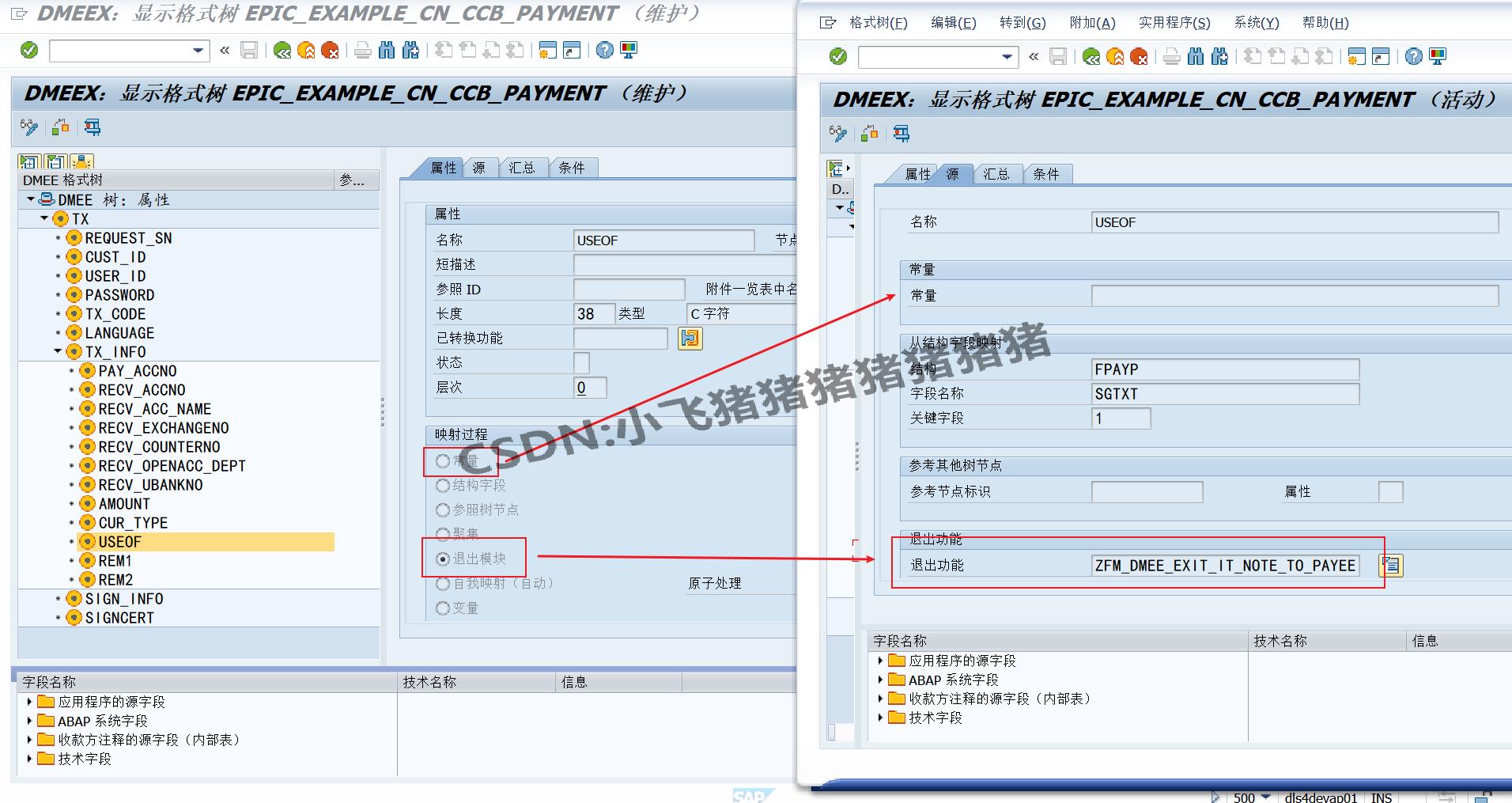
Task: Click the editor icon beside ZFM_DMEE_EXIT_IT_NOTE_TO_PAYEE
Action: (1390, 566)
